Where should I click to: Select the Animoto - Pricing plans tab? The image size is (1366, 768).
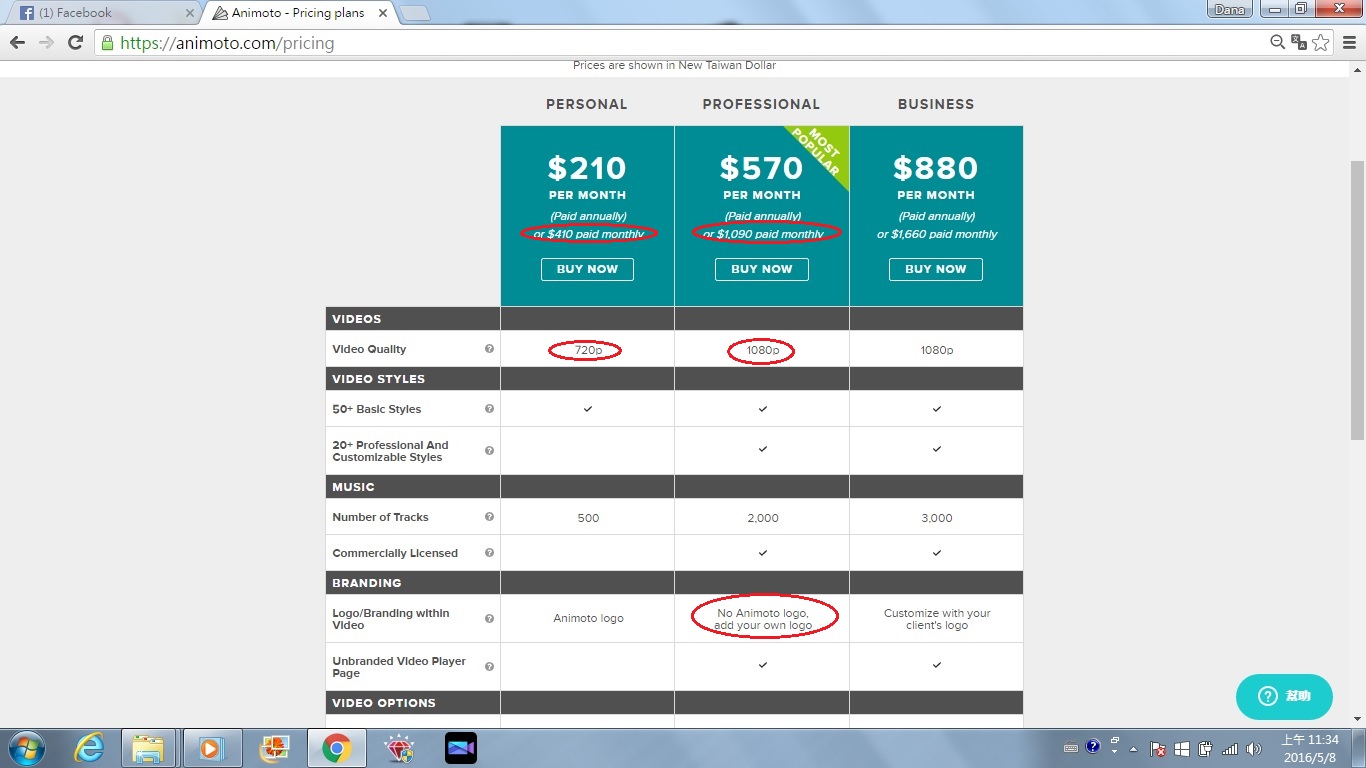pyautogui.click(x=302, y=13)
